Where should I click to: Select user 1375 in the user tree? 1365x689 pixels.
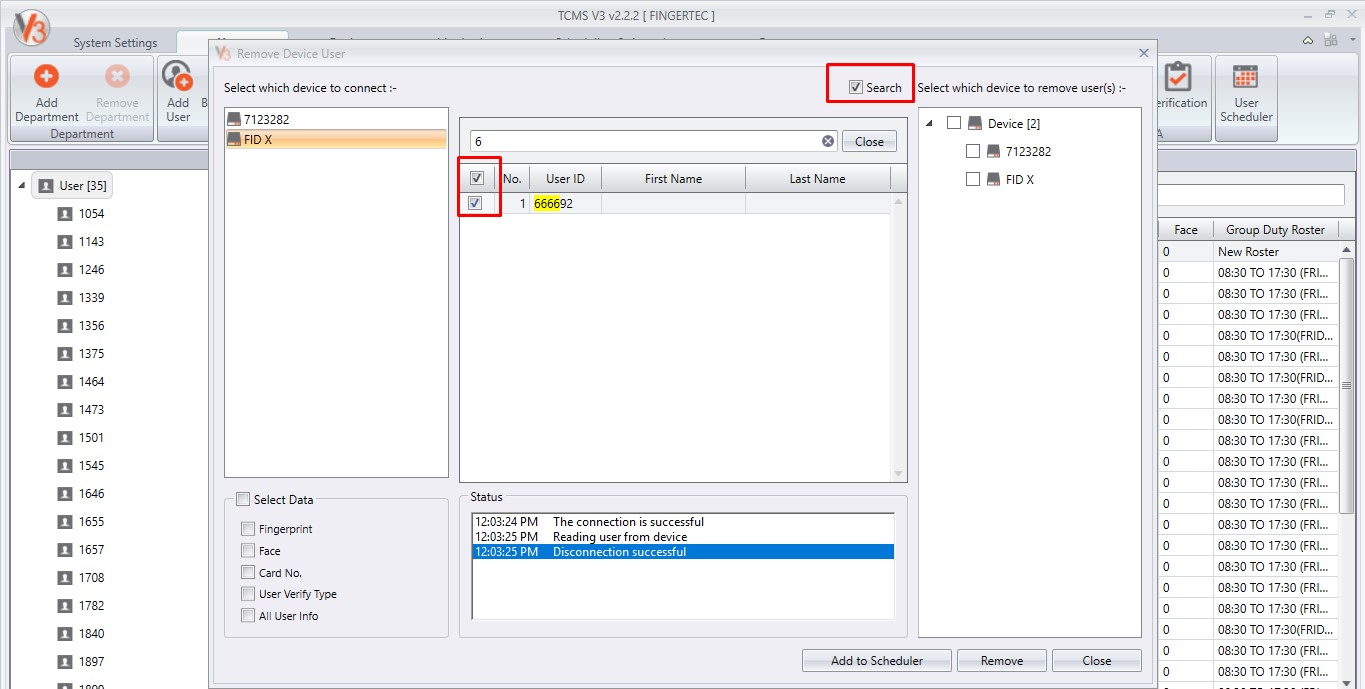pos(91,354)
